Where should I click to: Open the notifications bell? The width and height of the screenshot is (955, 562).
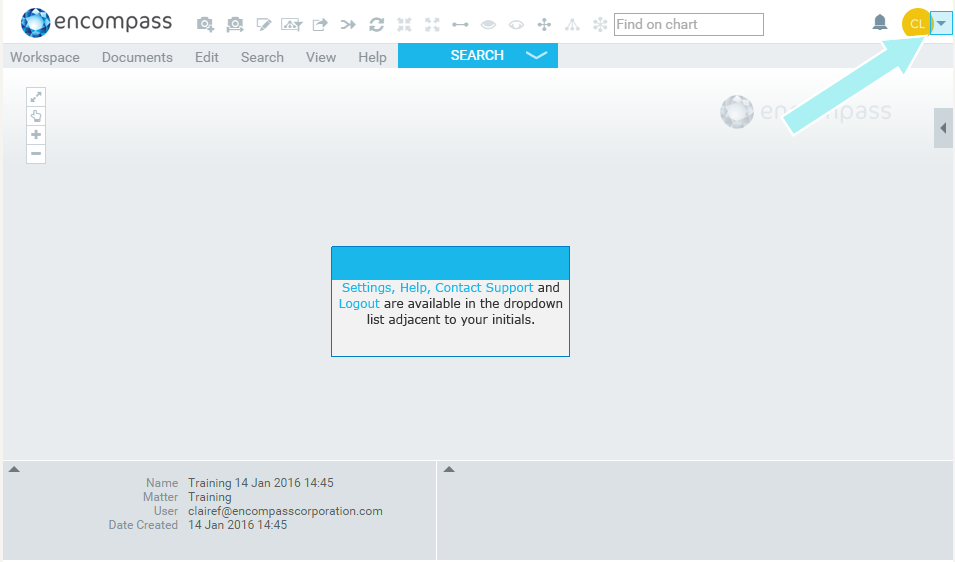click(x=879, y=23)
